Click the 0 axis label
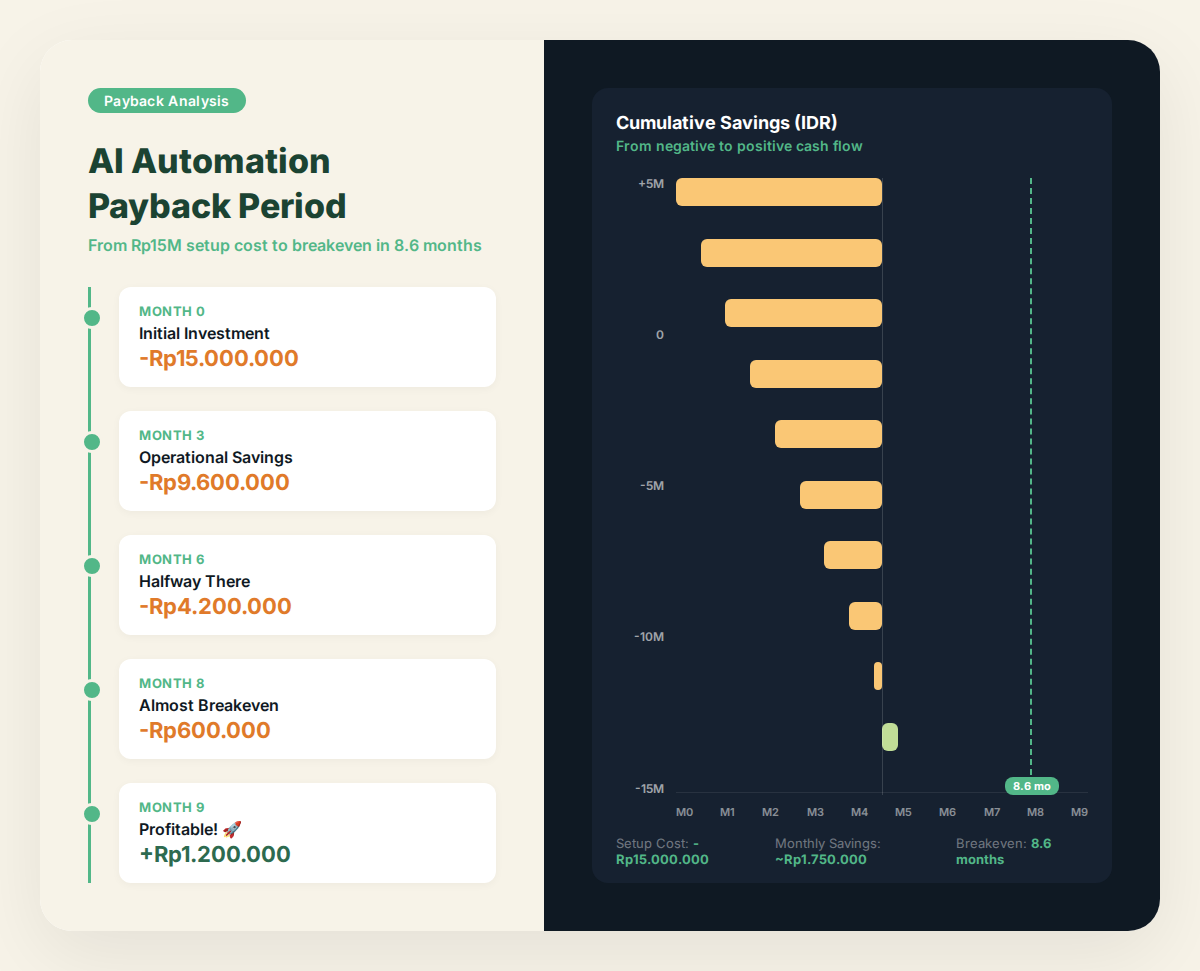 tap(660, 335)
